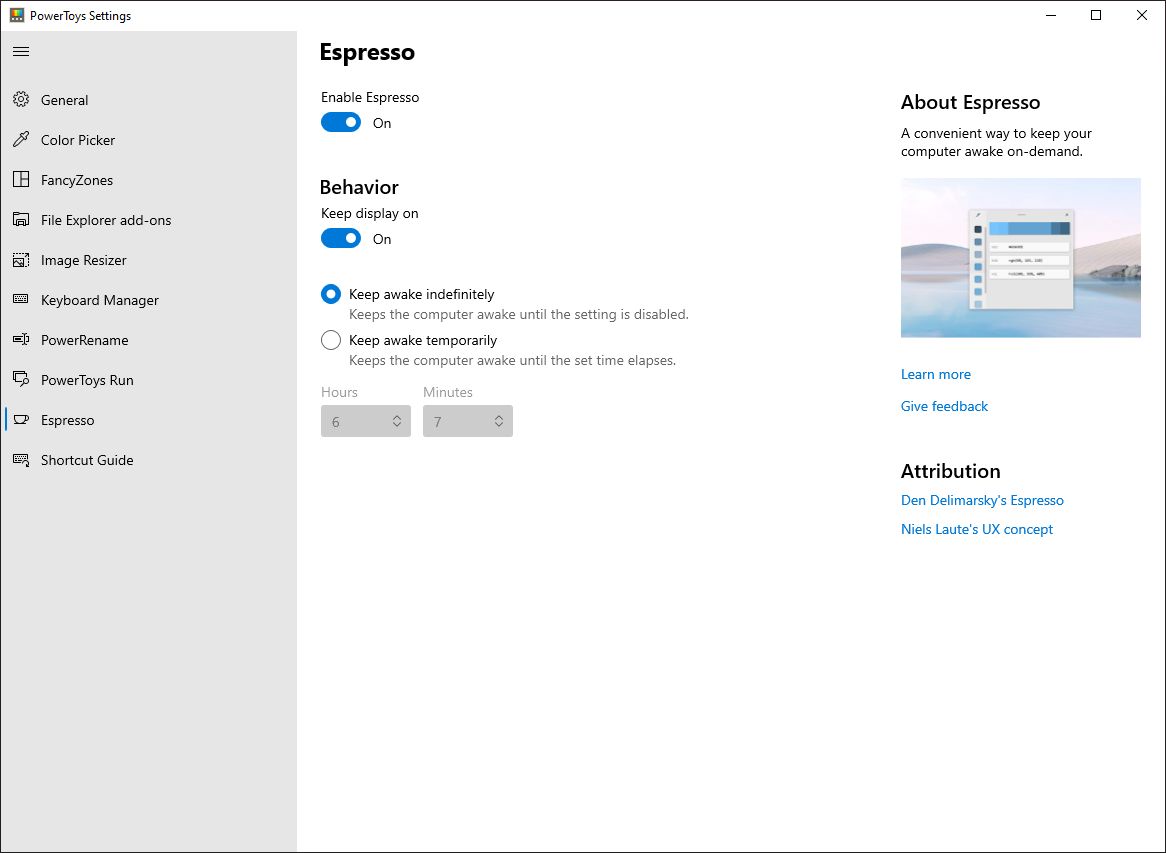Open the Image Resizer settings
The height and width of the screenshot is (853, 1166).
point(149,260)
